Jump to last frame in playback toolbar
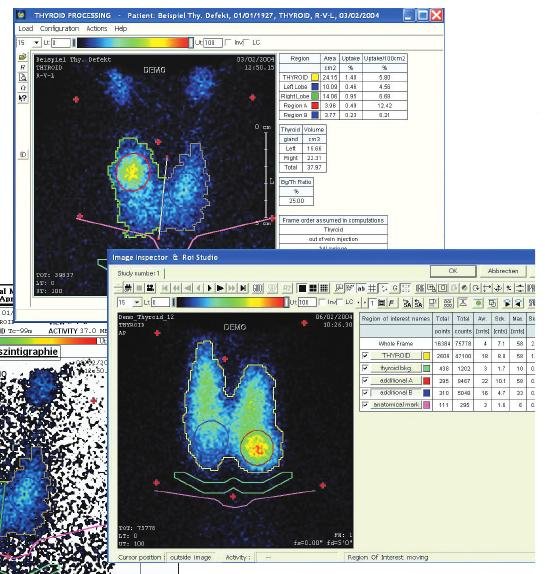This screenshot has height=574, width=545. [x=243, y=288]
